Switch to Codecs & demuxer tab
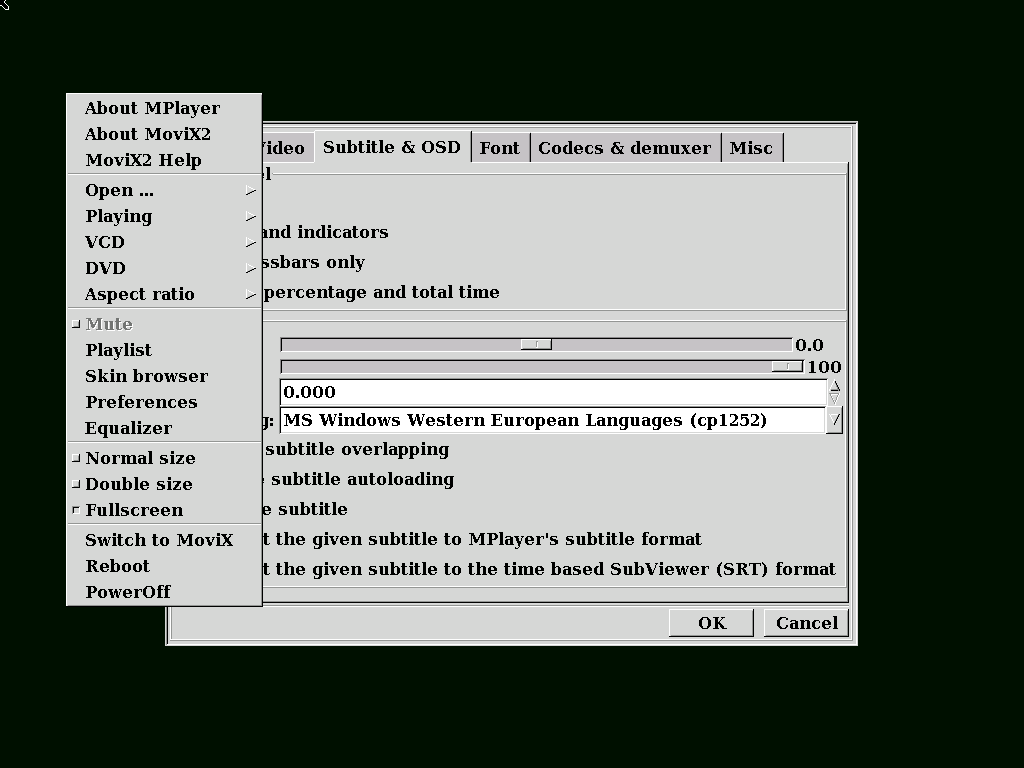Viewport: 1024px width, 768px height. 625,148
